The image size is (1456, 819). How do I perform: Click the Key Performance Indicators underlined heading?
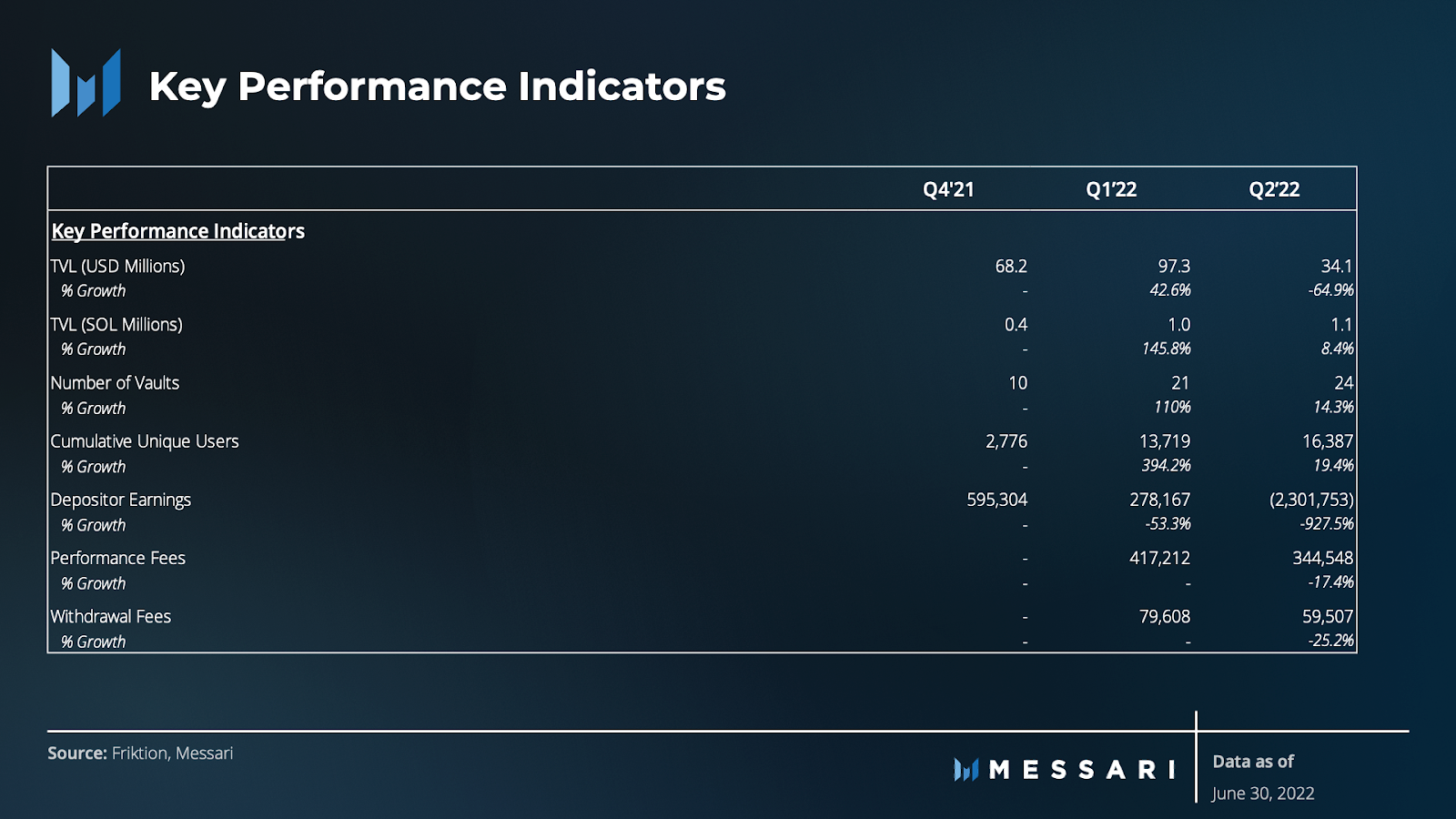point(178,231)
